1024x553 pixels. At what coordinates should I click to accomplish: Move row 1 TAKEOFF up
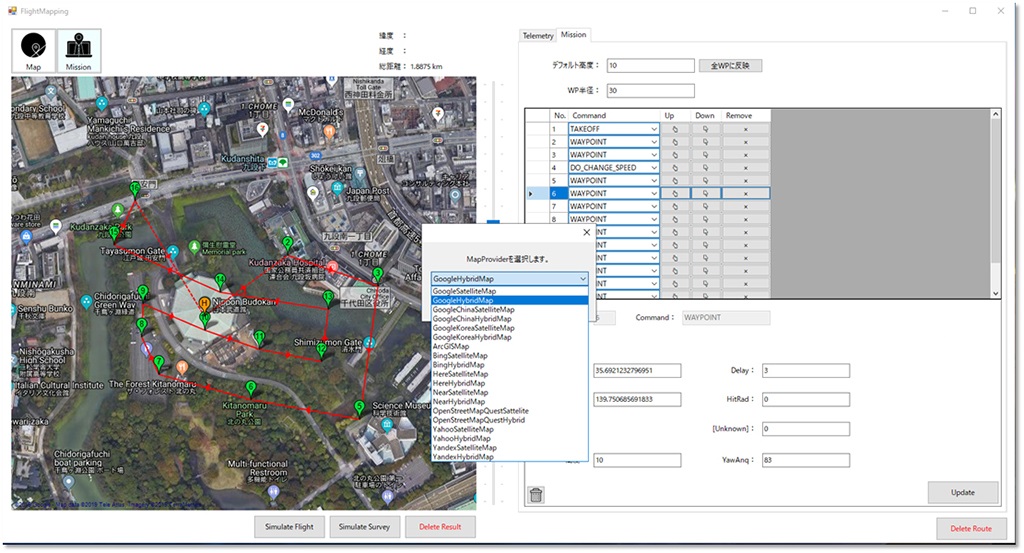tap(675, 129)
